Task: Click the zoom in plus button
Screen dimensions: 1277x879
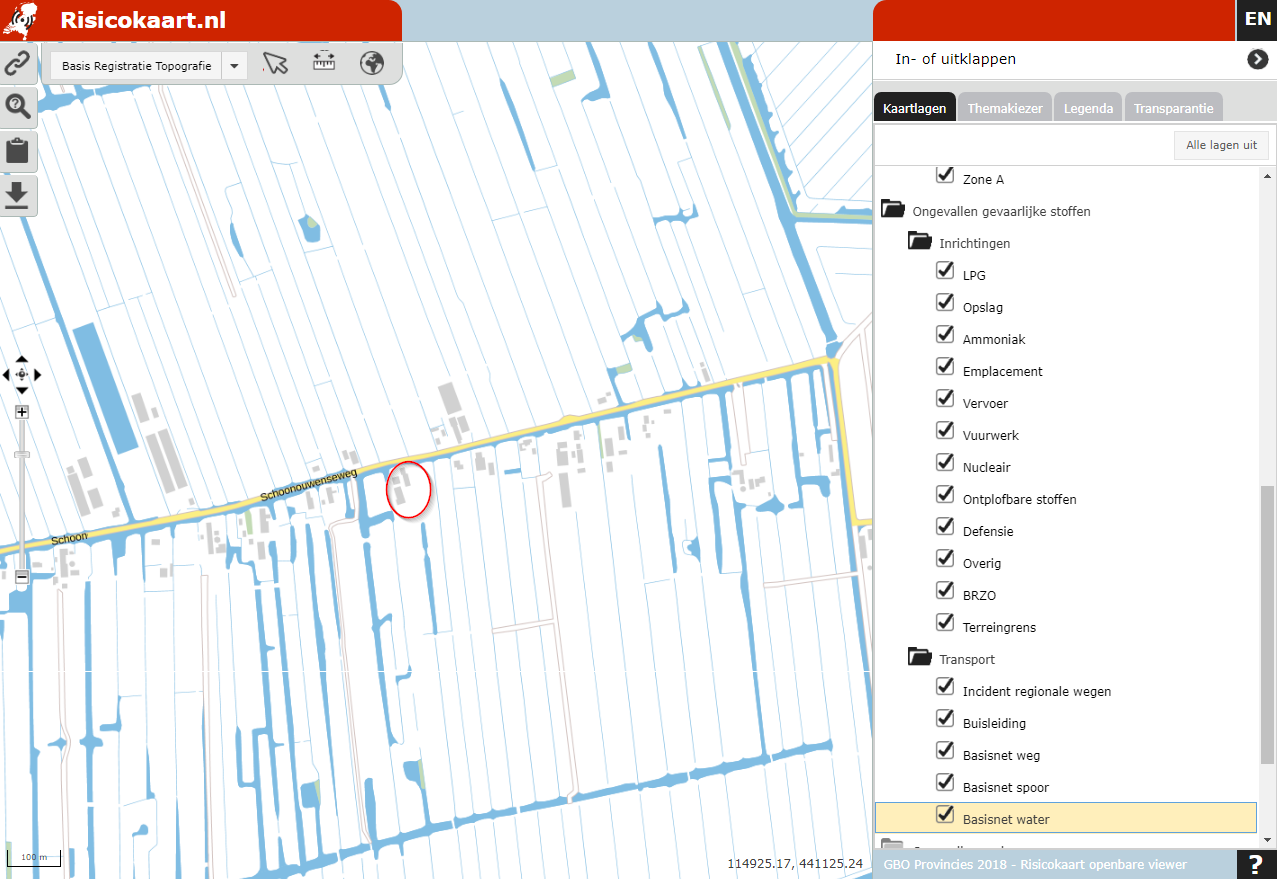Action: click(22, 412)
